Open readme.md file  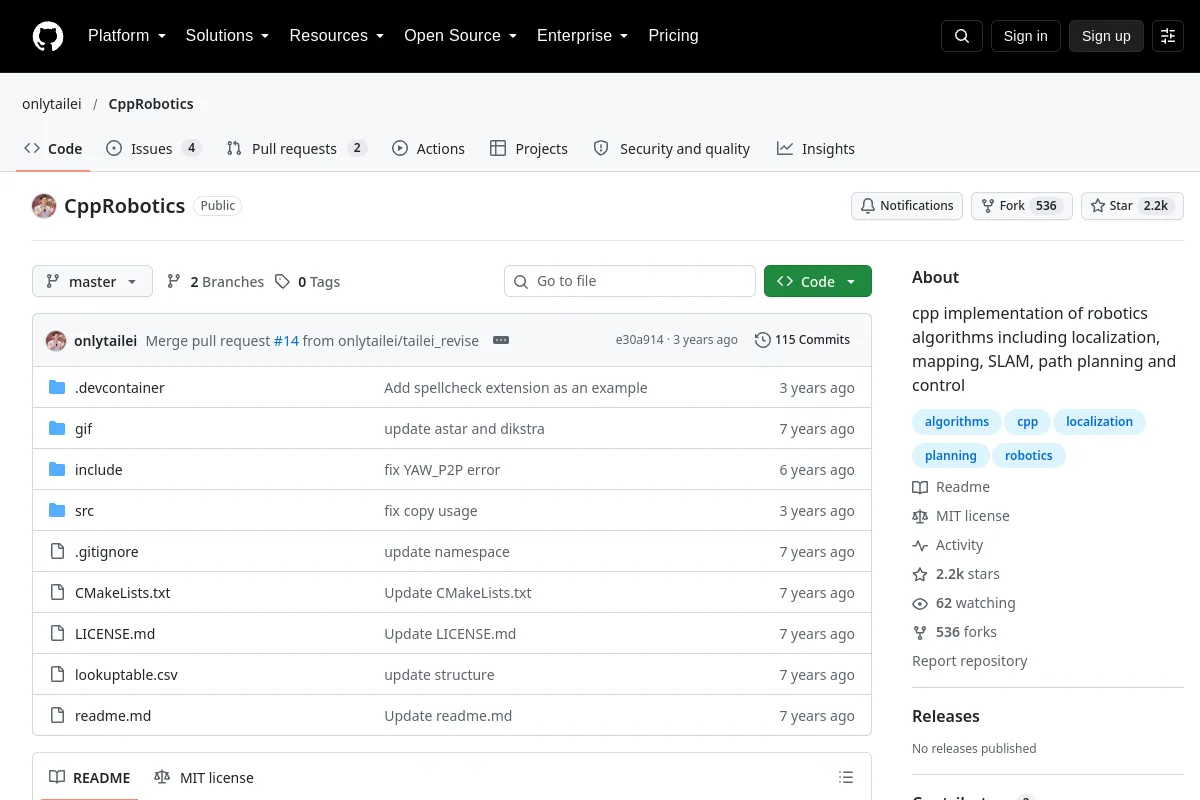point(113,716)
